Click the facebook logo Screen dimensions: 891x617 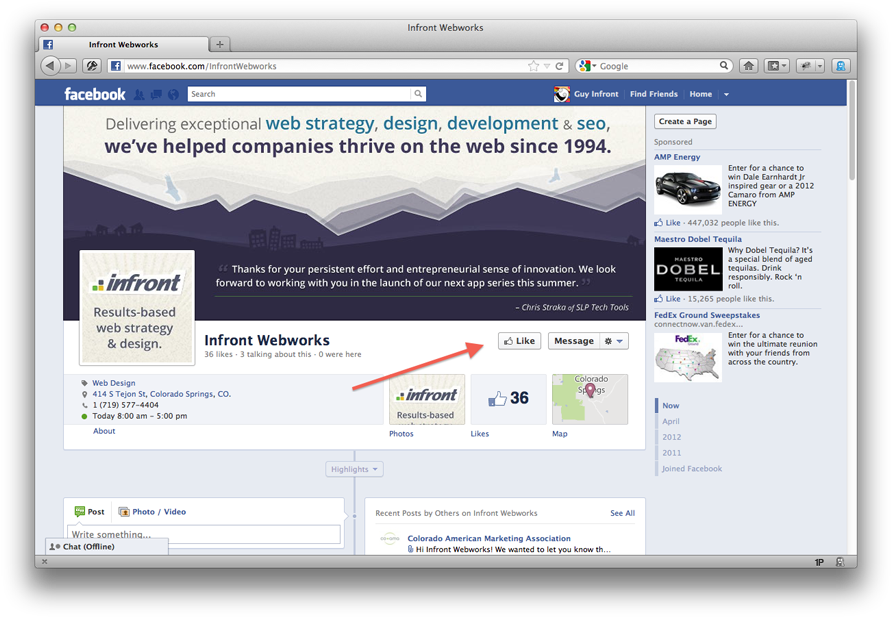[x=94, y=93]
